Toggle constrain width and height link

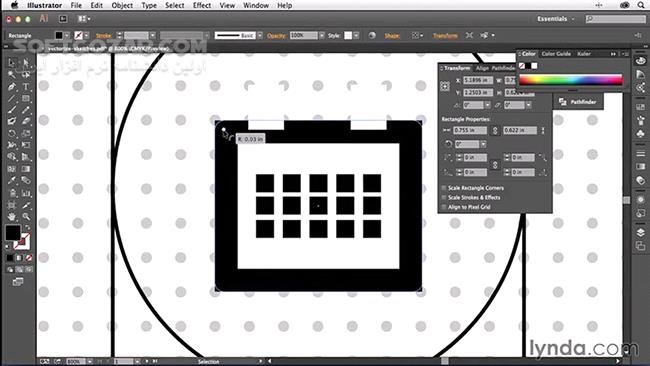click(495, 131)
